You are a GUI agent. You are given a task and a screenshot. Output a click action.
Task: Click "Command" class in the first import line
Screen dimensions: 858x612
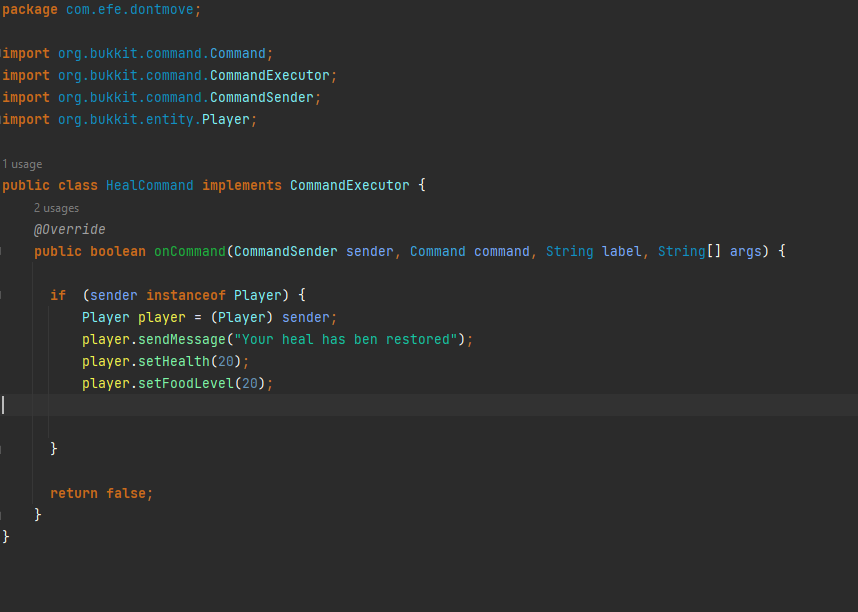[x=237, y=54]
